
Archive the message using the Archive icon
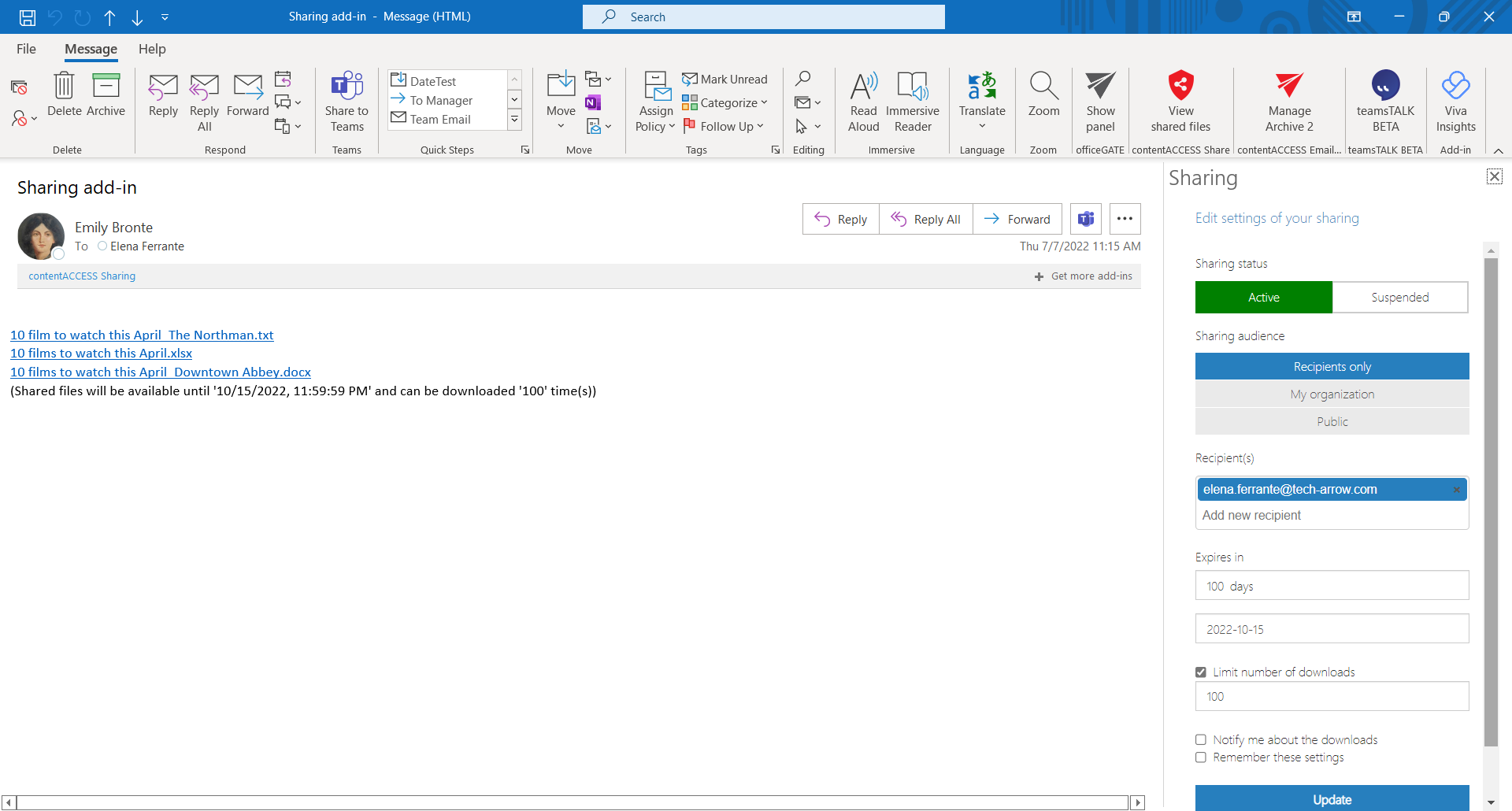(x=106, y=86)
